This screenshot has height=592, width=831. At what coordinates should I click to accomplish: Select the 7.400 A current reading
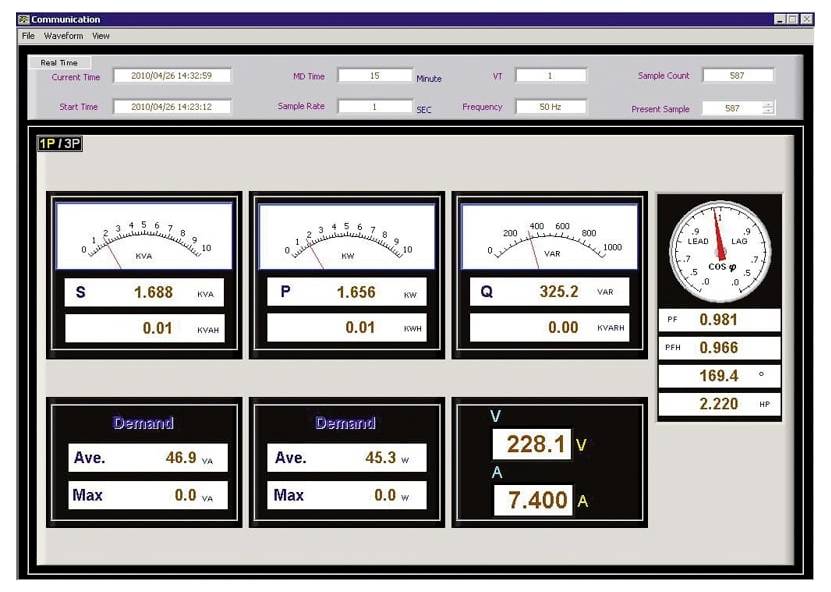tap(533, 500)
